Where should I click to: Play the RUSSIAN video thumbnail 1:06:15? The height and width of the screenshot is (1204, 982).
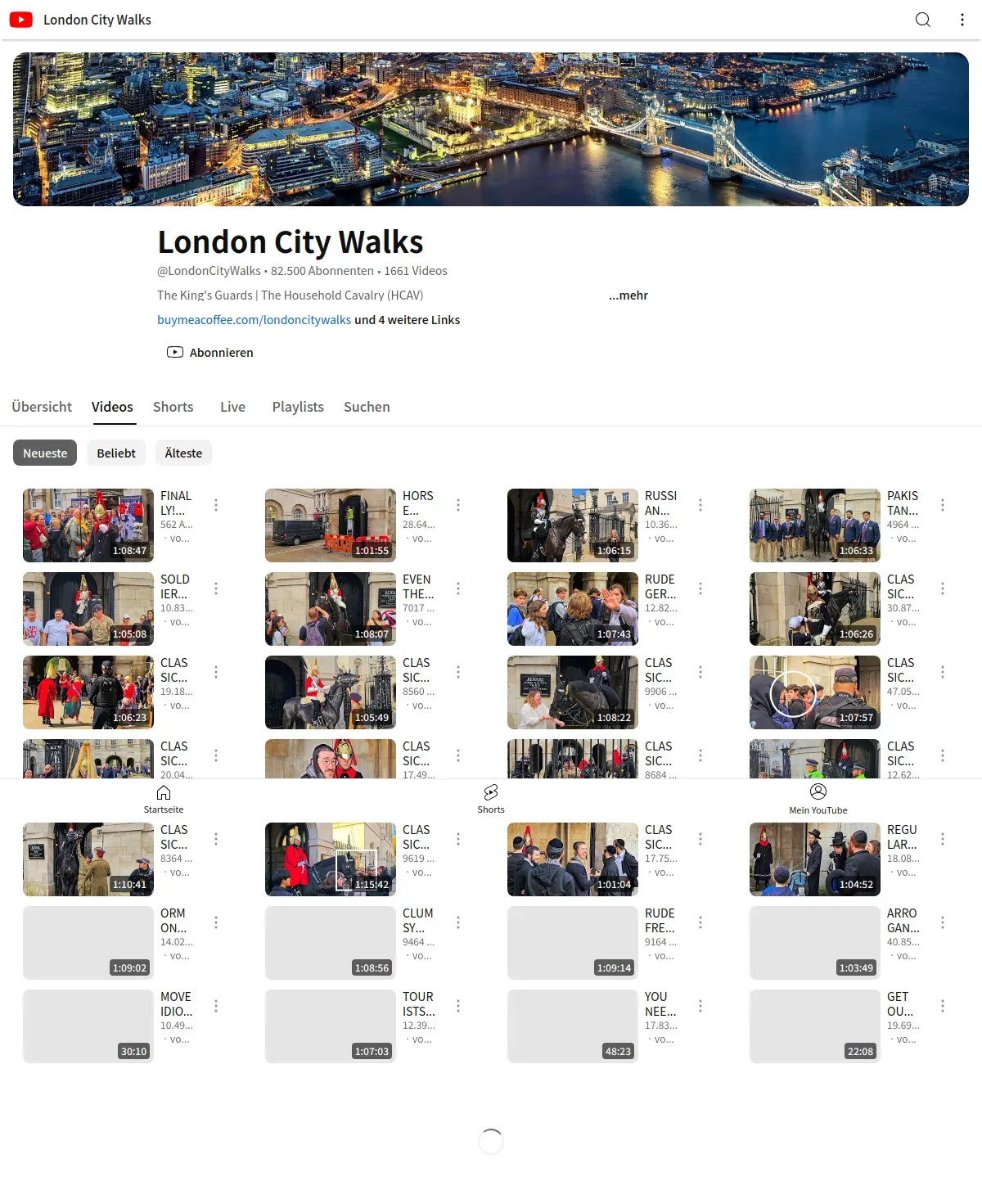pos(573,525)
